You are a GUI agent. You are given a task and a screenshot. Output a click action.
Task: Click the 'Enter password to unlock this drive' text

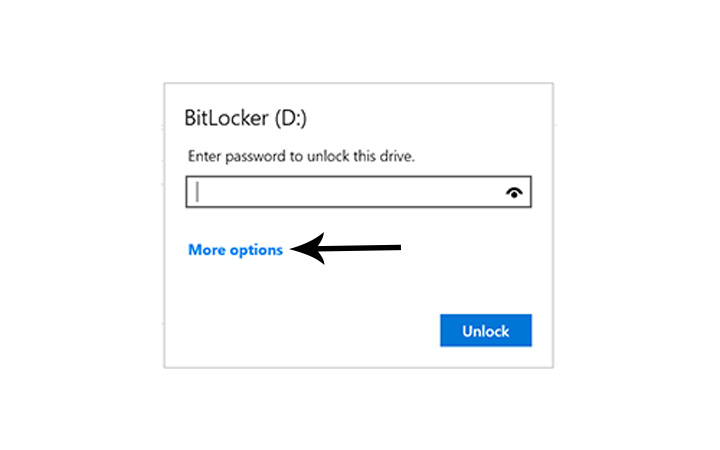click(301, 156)
